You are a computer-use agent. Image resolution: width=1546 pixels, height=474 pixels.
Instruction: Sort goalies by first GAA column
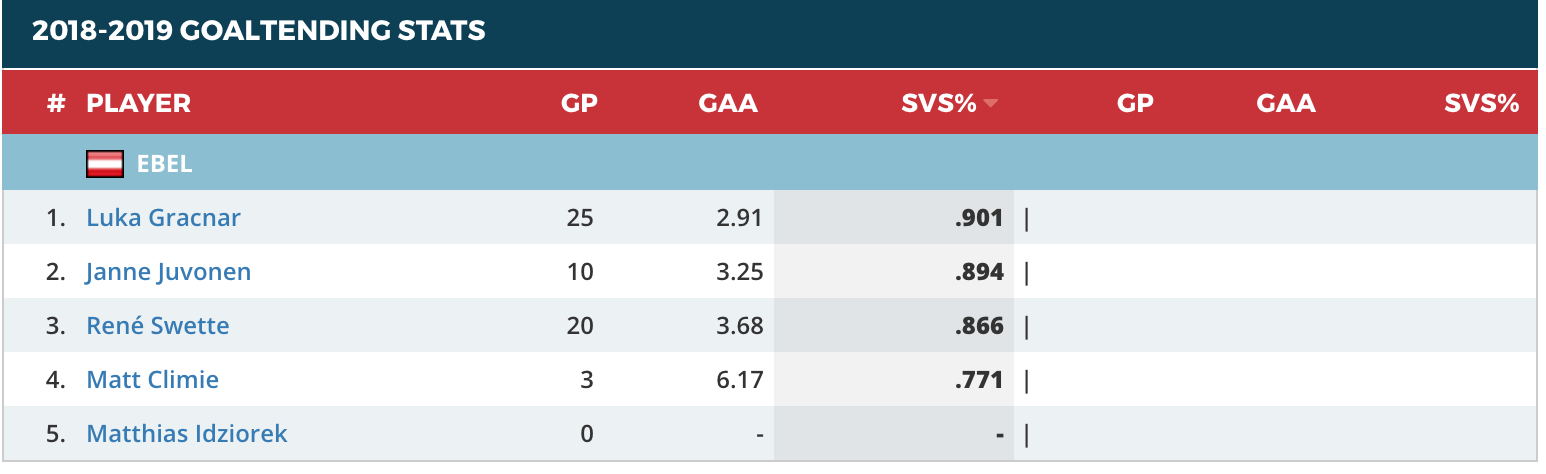click(x=728, y=103)
